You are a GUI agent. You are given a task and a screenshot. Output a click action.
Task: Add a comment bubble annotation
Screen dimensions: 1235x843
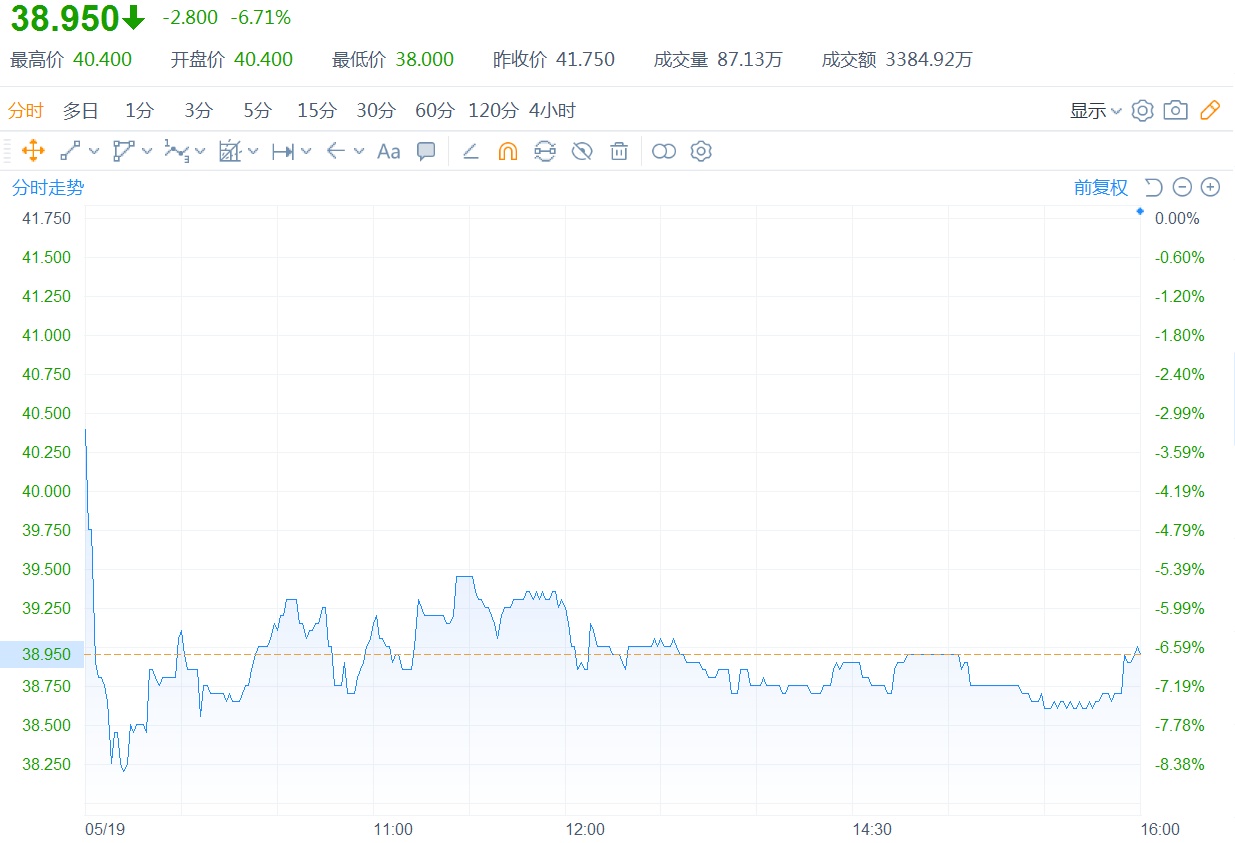[426, 151]
